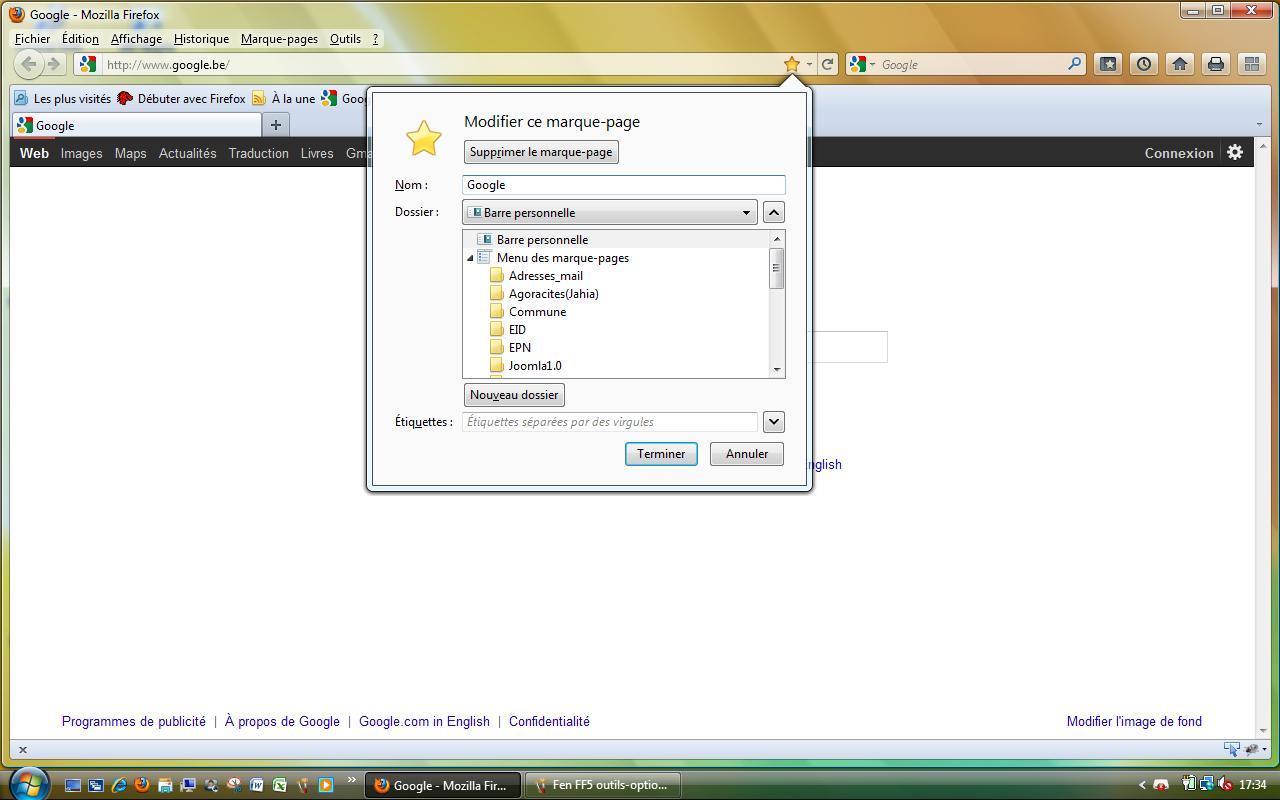Open the Bookmarks toolbar button
This screenshot has width=1280, height=800.
click(1108, 64)
